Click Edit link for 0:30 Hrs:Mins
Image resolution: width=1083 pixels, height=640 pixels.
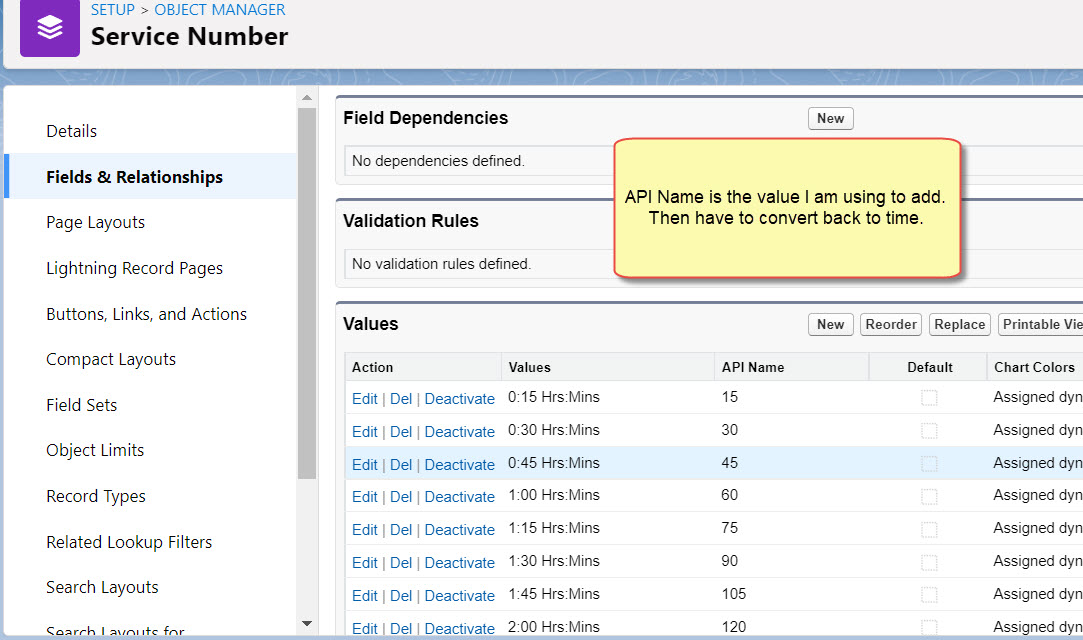(x=364, y=432)
